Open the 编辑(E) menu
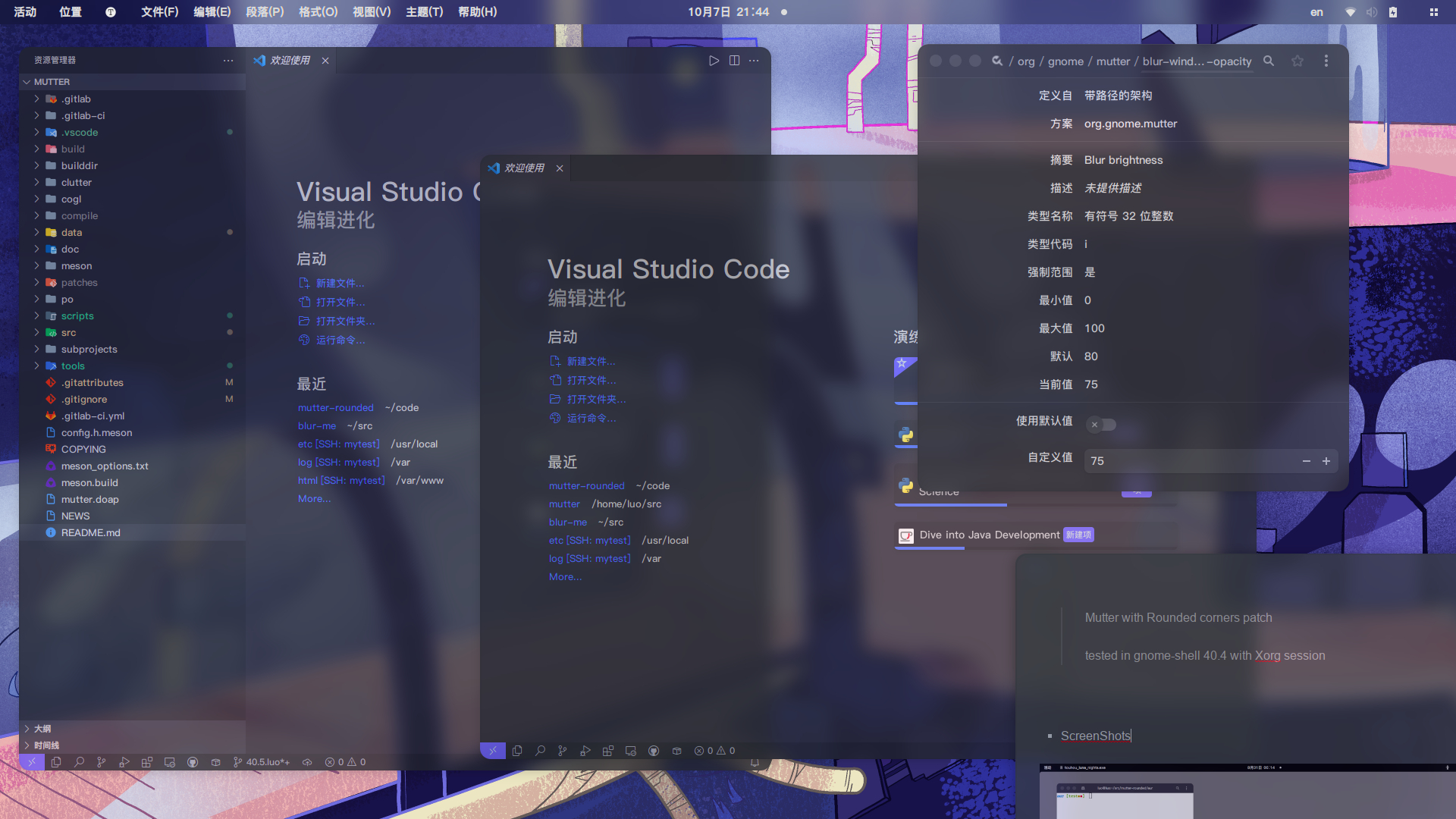This screenshot has height=819, width=1456. 212,12
